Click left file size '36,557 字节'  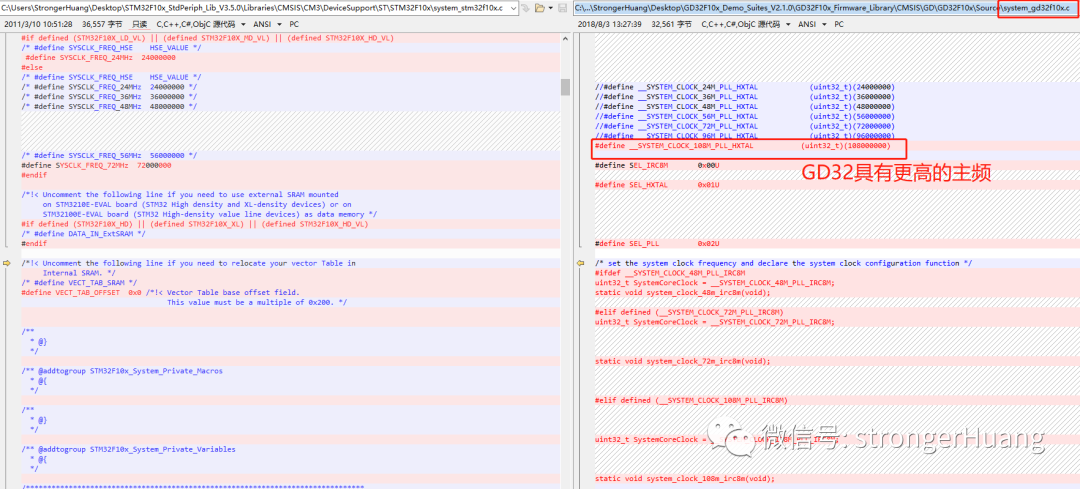coord(103,23)
